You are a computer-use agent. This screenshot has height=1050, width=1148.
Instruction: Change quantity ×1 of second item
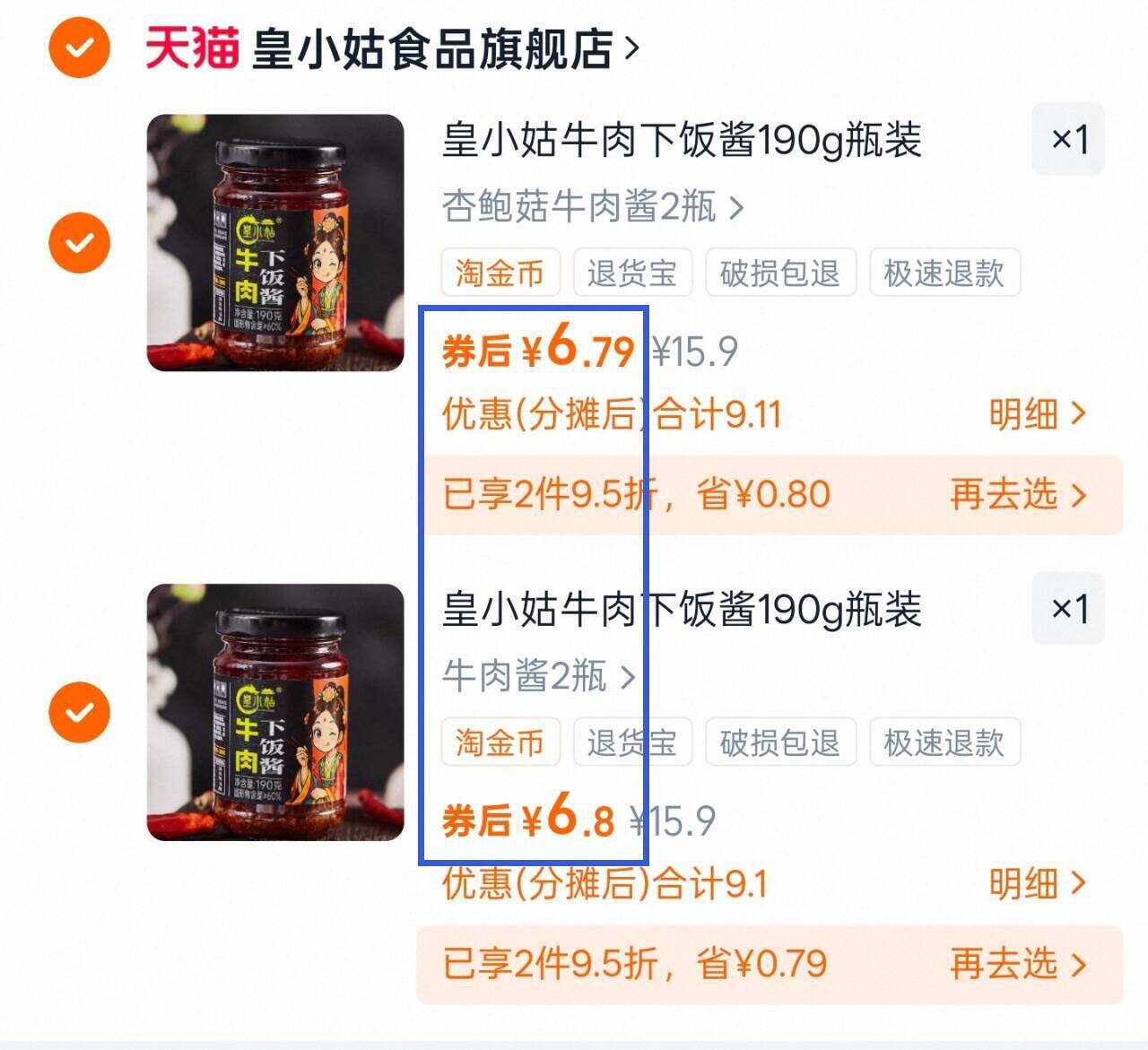(1068, 609)
